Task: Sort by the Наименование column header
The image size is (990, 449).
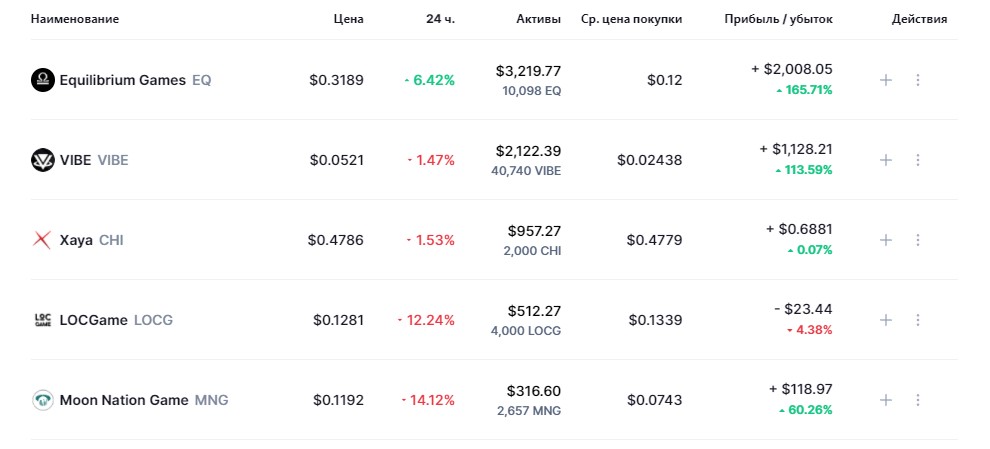Action: point(75,19)
